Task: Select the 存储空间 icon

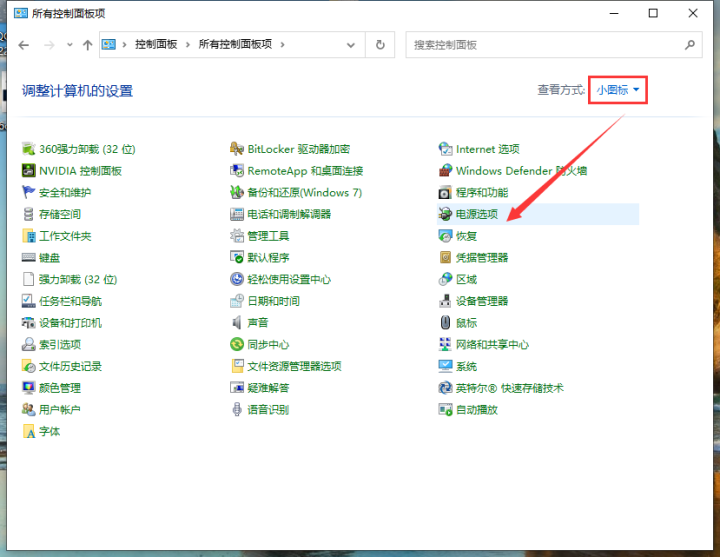Action: 28,214
